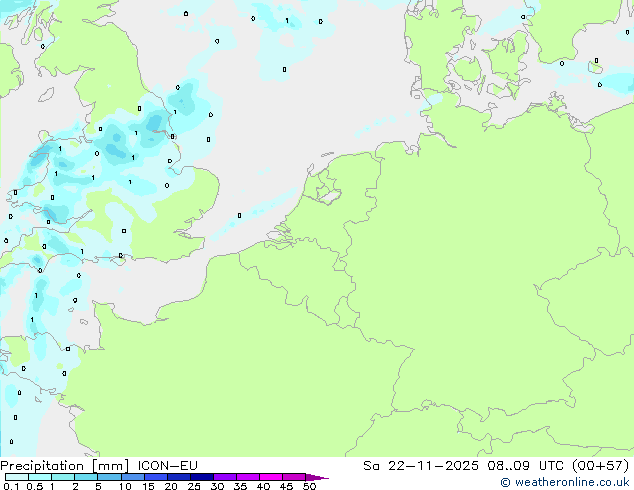The width and height of the screenshot is (634, 490).
Task: Click the 0.5–1 mm legend color swatch
Action: coord(40,477)
